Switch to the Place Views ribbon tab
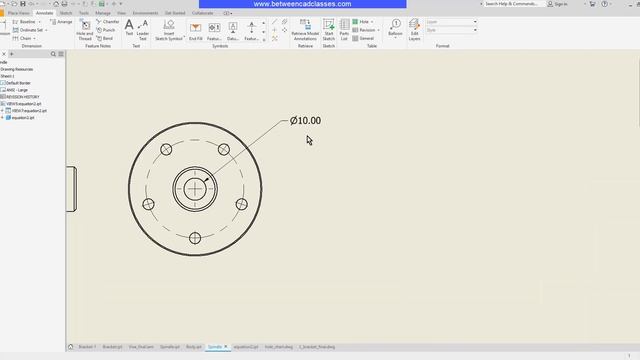The image size is (640, 360). click(x=19, y=13)
